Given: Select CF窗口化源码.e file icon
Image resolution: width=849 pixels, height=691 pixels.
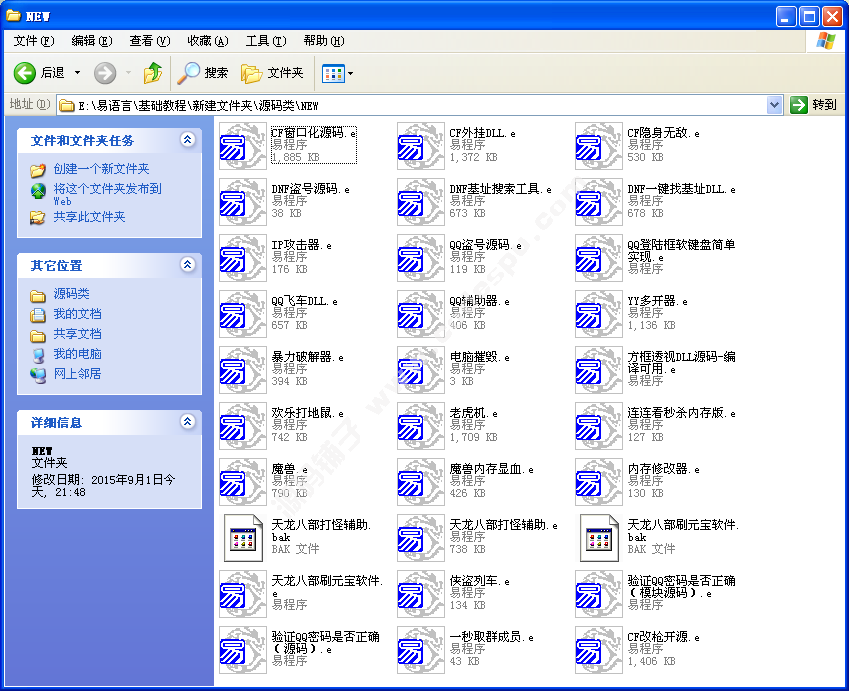Looking at the screenshot, I should point(243,146).
